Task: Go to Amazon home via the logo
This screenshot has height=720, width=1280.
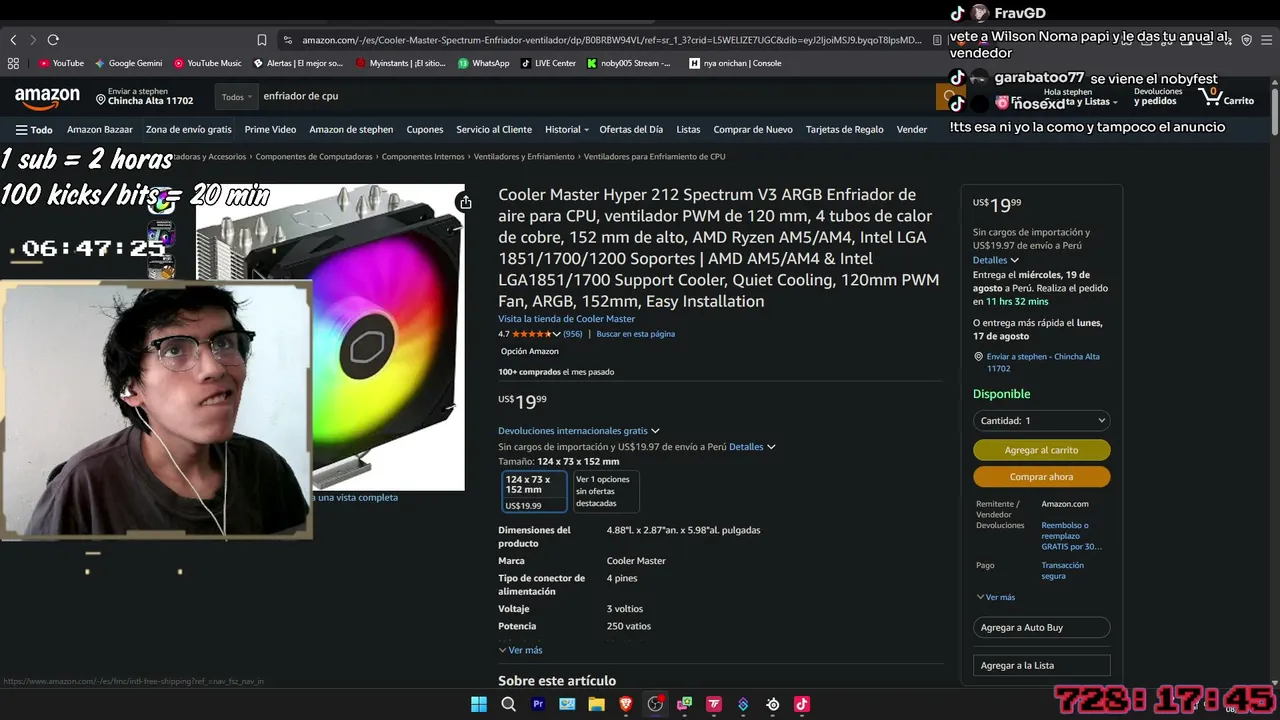Action: point(47,98)
